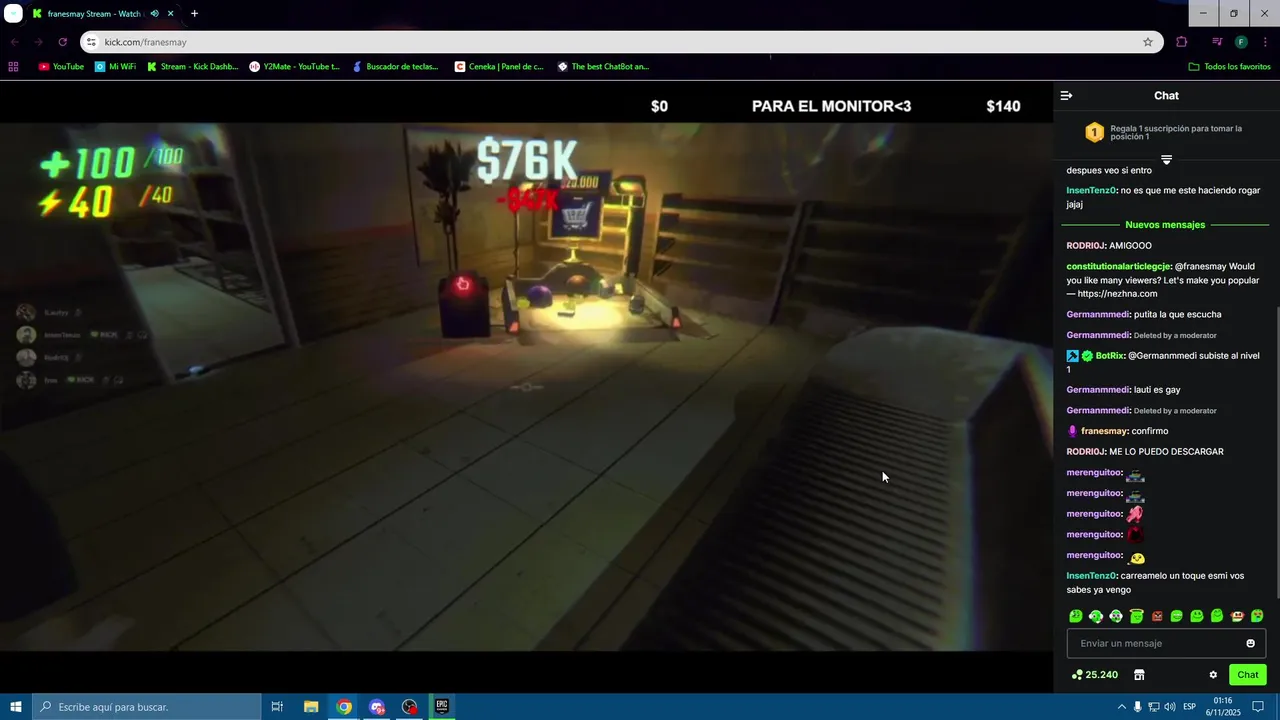Open Stream - Kick Dashboard bookmark
This screenshot has height=720, width=1280.
[x=193, y=67]
